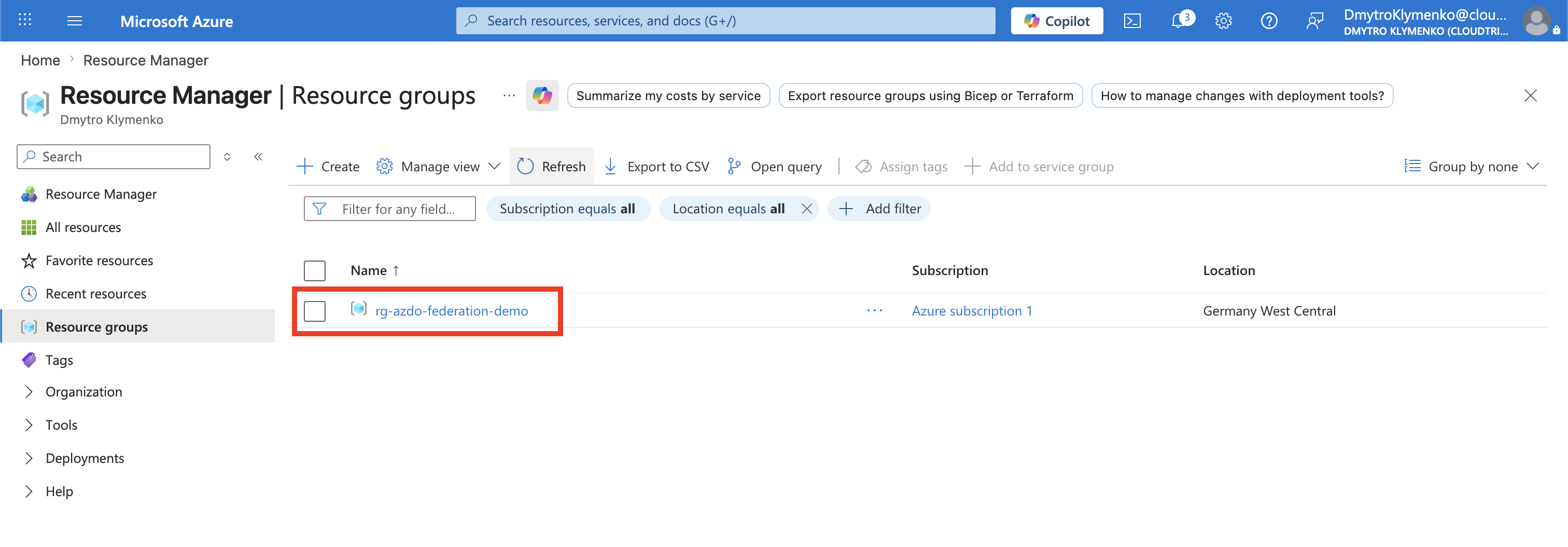Click the Favorite resources star icon
Viewport: 1568px width, 547px height.
[x=29, y=261]
